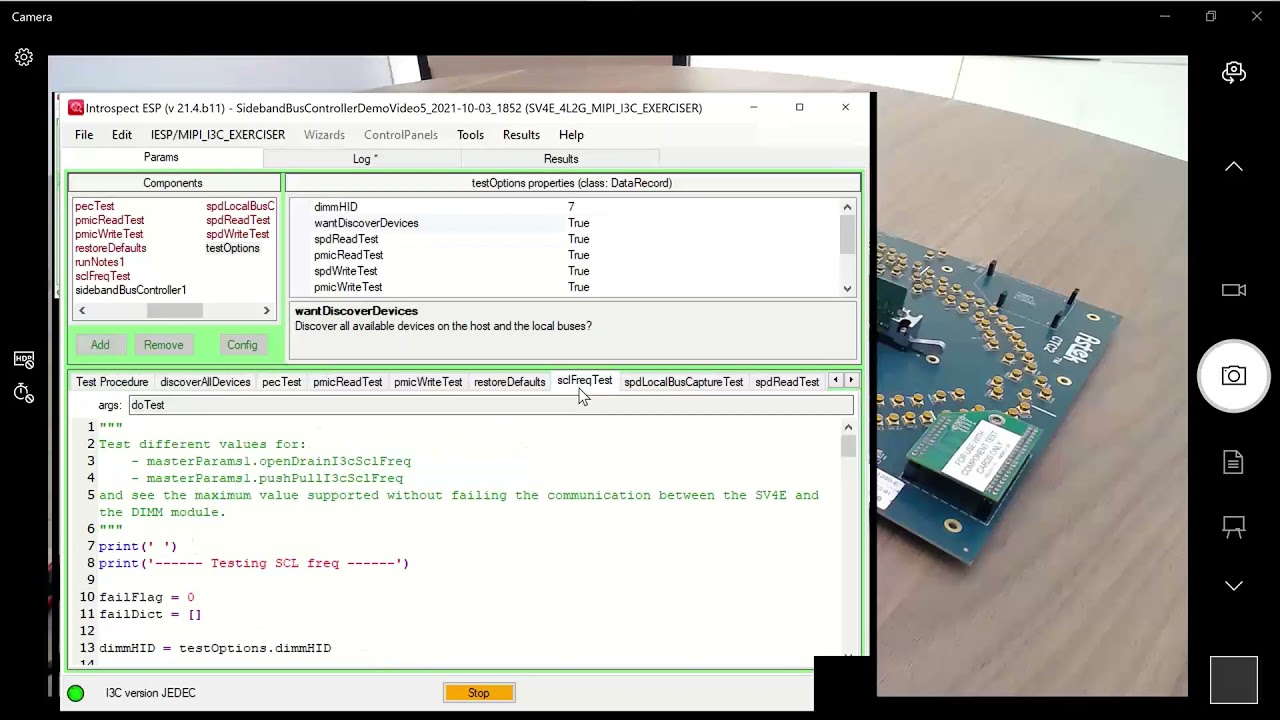
Task: Select spdReadTest in Components list
Action: [x=238, y=220]
